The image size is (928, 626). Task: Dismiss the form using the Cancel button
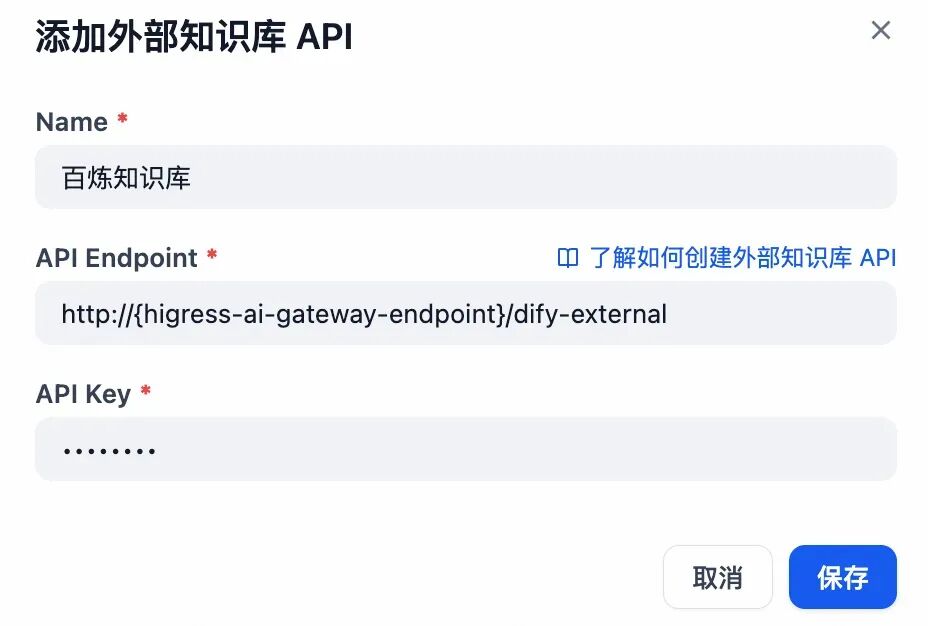pyautogui.click(x=717, y=577)
